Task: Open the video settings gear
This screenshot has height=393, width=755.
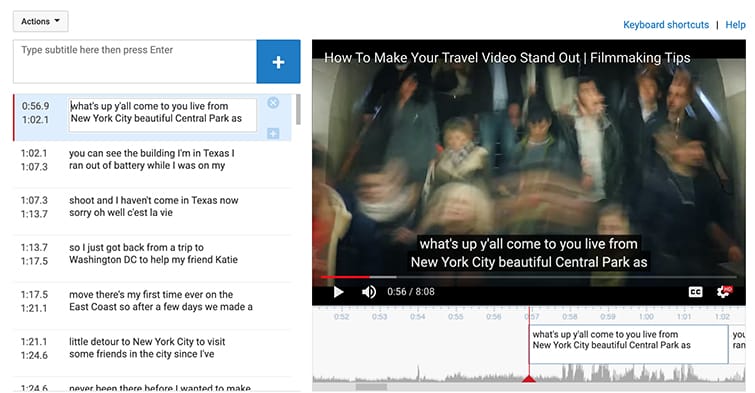Action: coord(724,291)
